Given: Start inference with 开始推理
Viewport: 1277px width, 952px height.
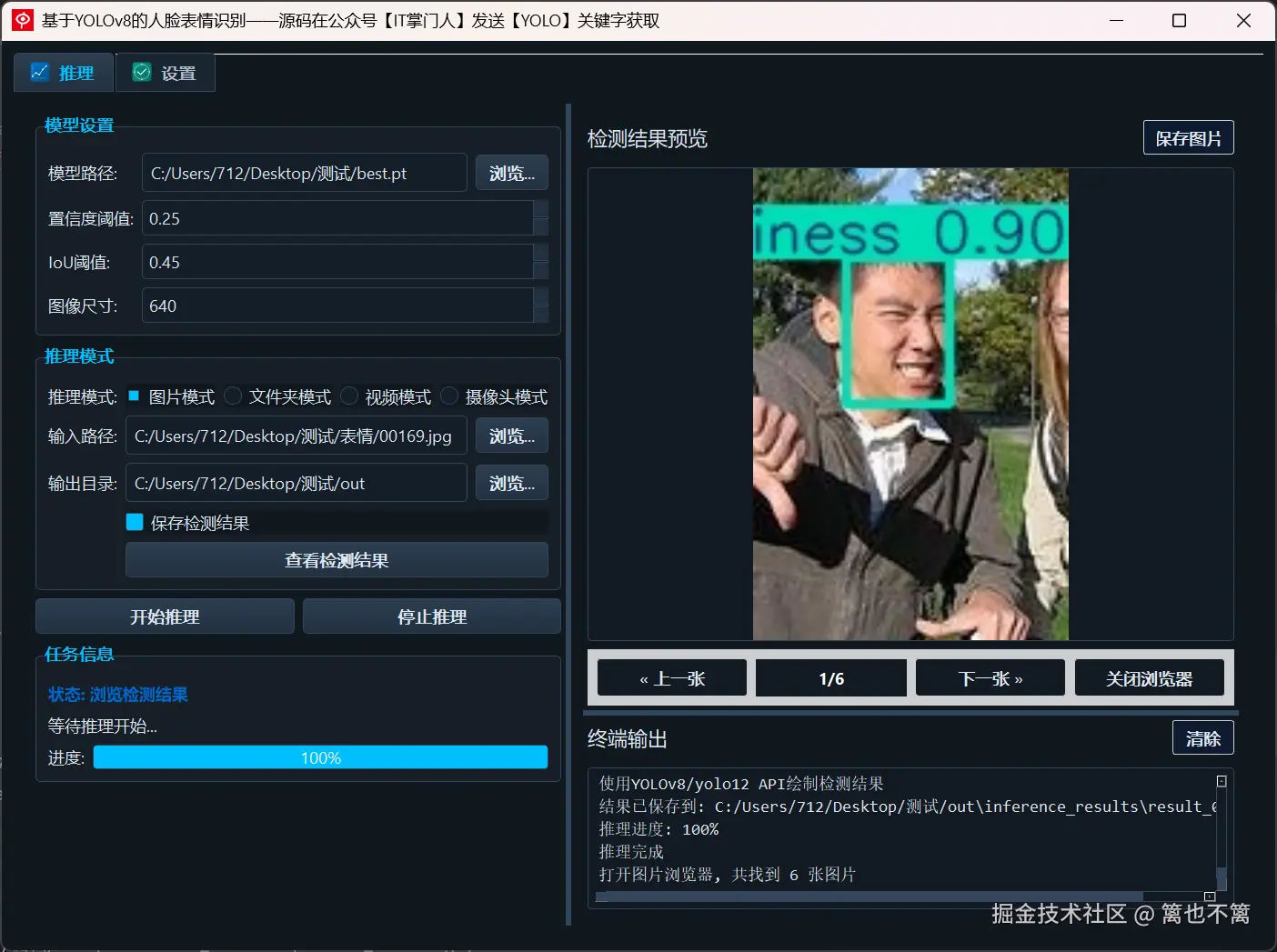Looking at the screenshot, I should click(x=164, y=616).
